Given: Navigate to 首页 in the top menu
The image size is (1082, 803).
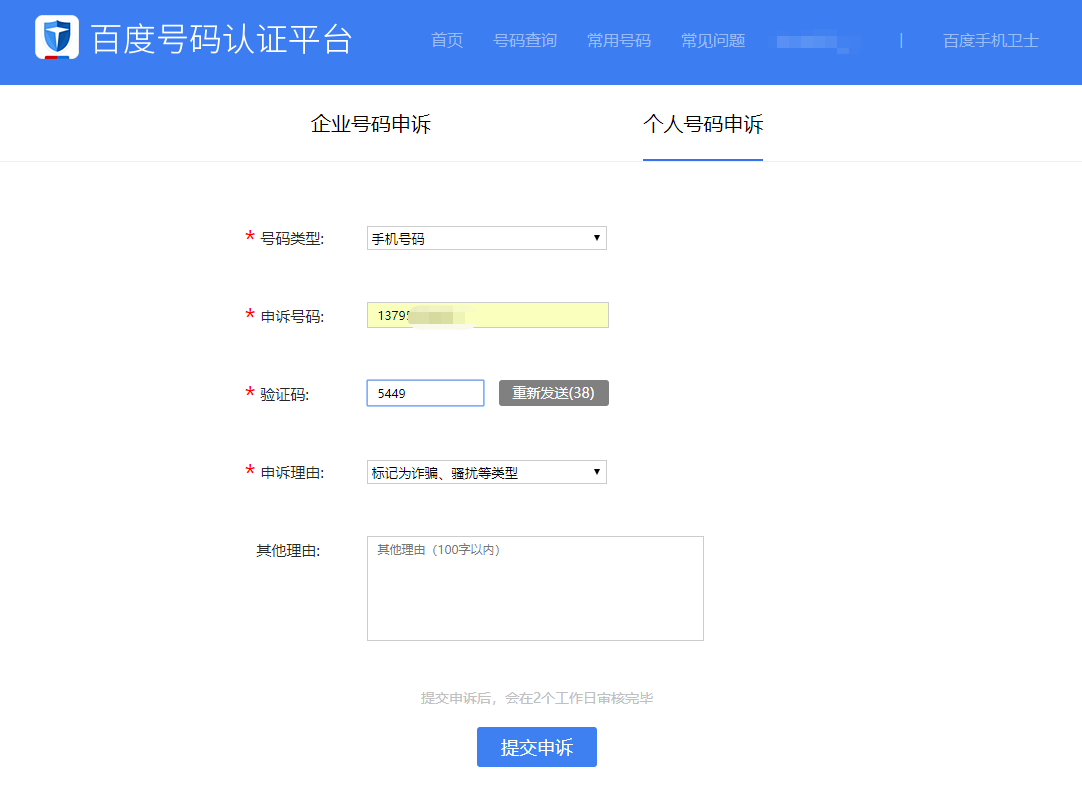Looking at the screenshot, I should (x=445, y=41).
